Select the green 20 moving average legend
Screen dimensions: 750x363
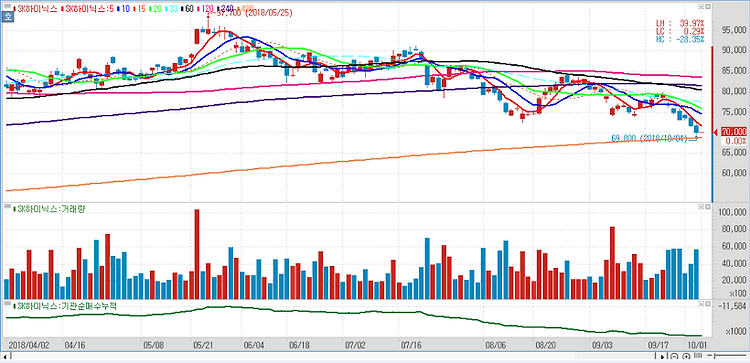[x=155, y=9]
